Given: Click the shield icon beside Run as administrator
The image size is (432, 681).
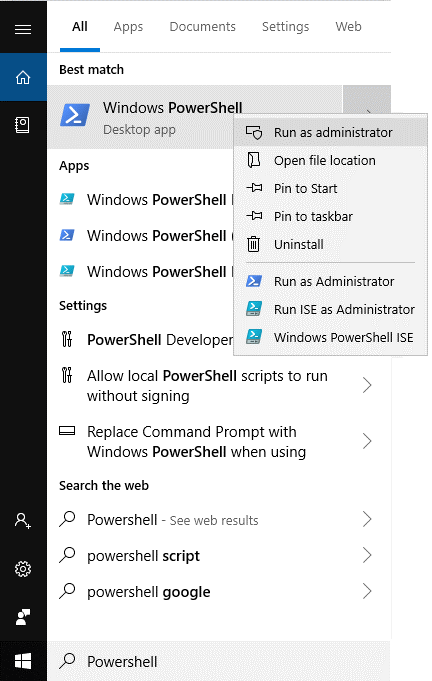Looking at the screenshot, I should click(x=254, y=132).
